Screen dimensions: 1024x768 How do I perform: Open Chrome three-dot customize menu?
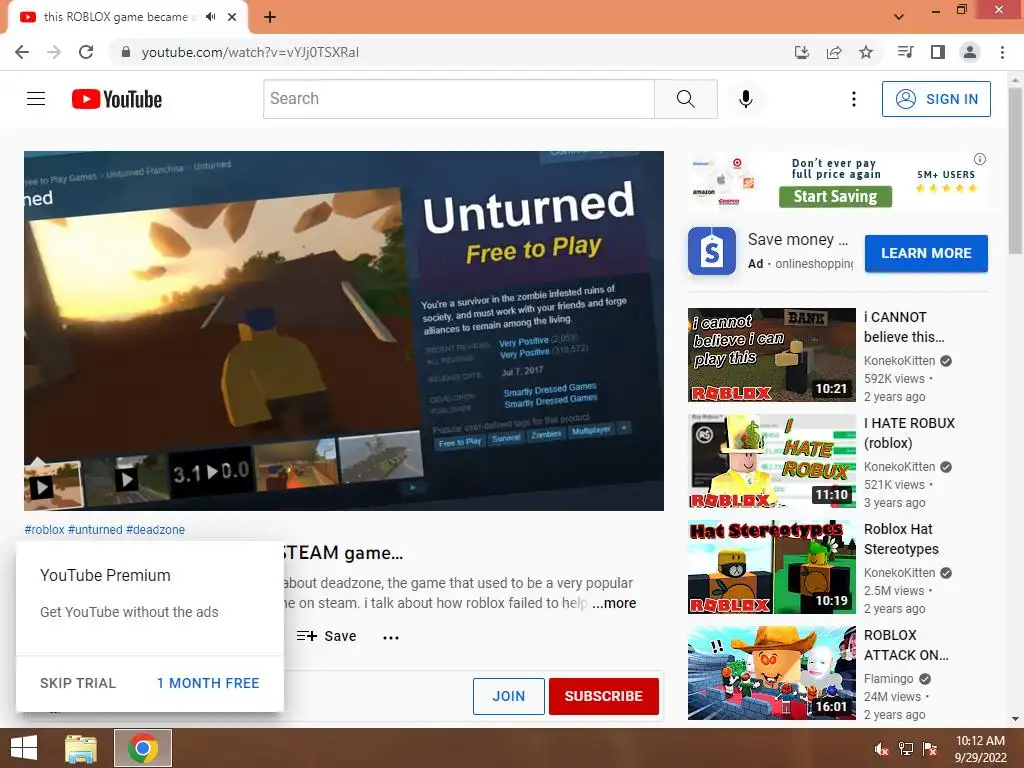tap(1002, 52)
